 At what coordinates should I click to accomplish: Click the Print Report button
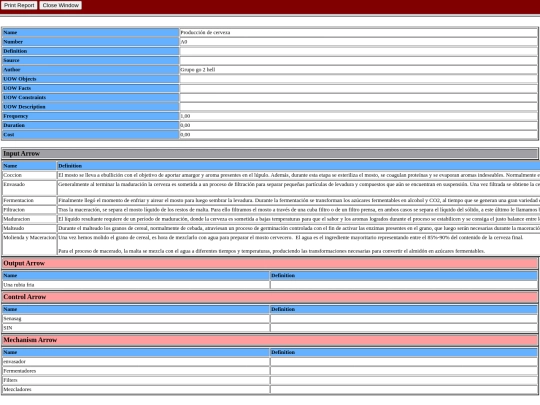coord(19,5)
